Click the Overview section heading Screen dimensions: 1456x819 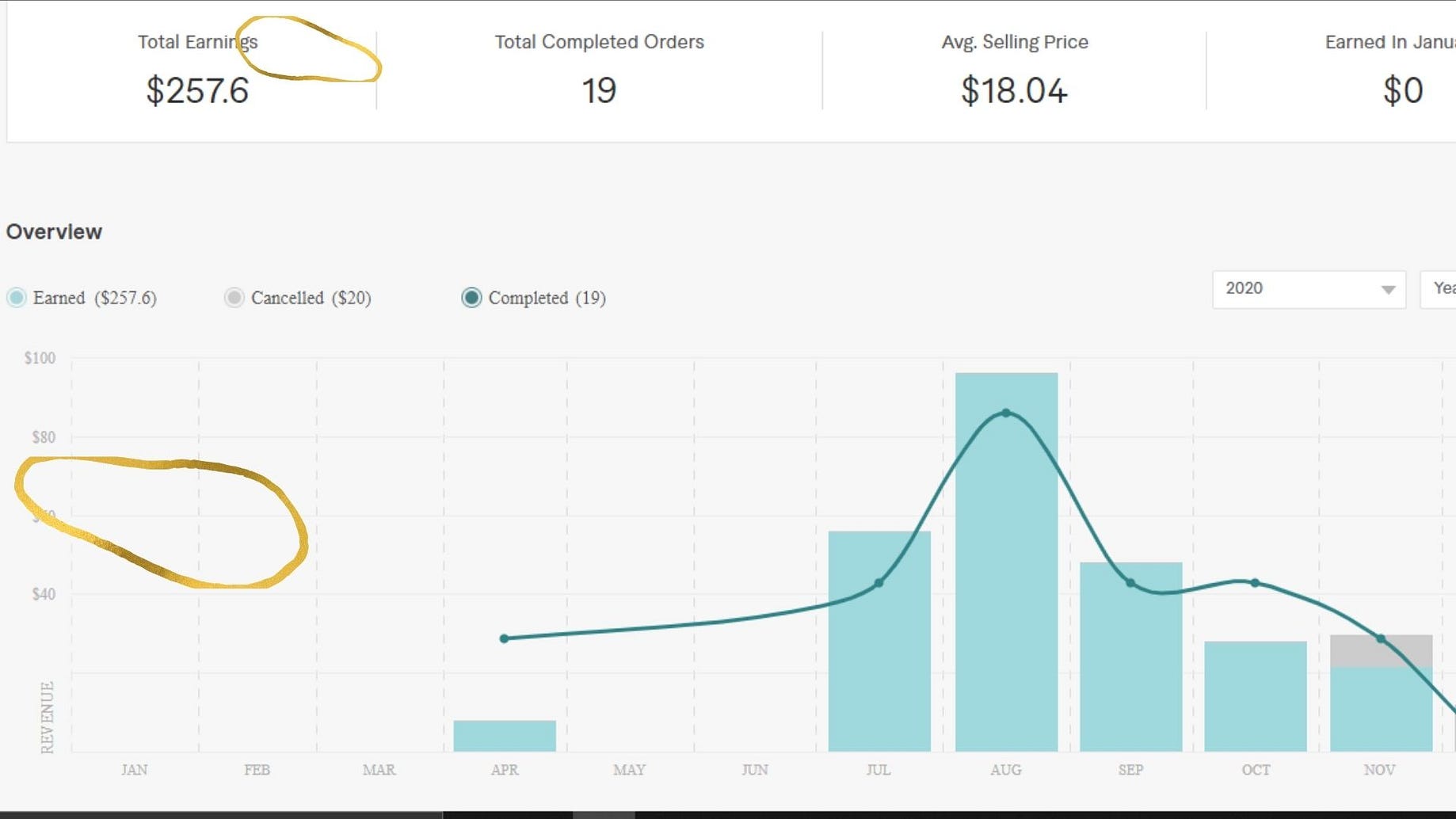point(54,231)
